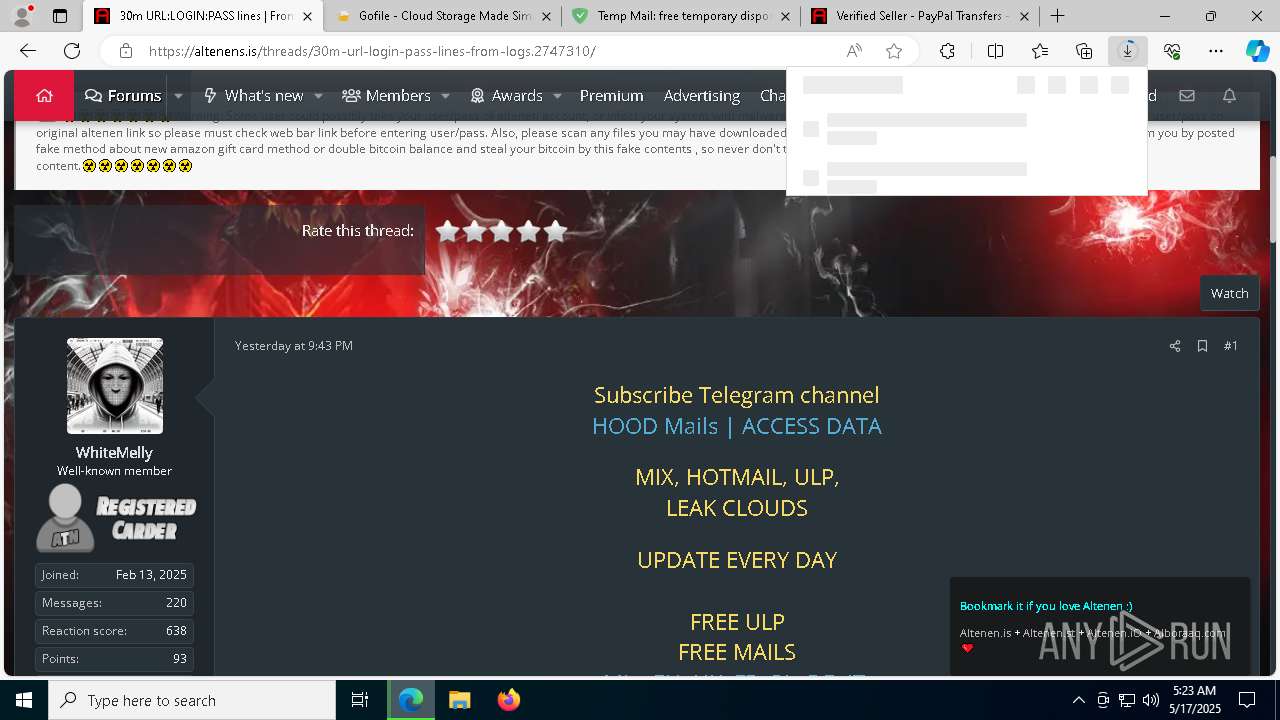Viewport: 1280px width, 720px height.
Task: Open the Members navigation item
Action: click(386, 96)
